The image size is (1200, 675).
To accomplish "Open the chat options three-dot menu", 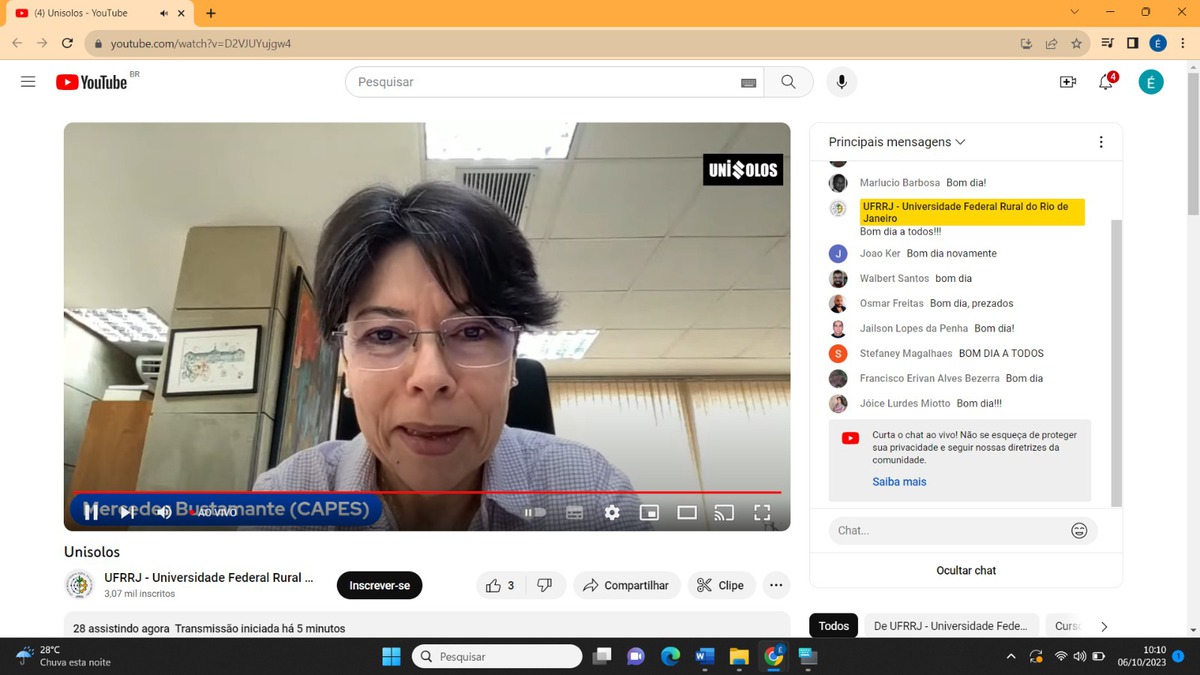I will point(1101,142).
